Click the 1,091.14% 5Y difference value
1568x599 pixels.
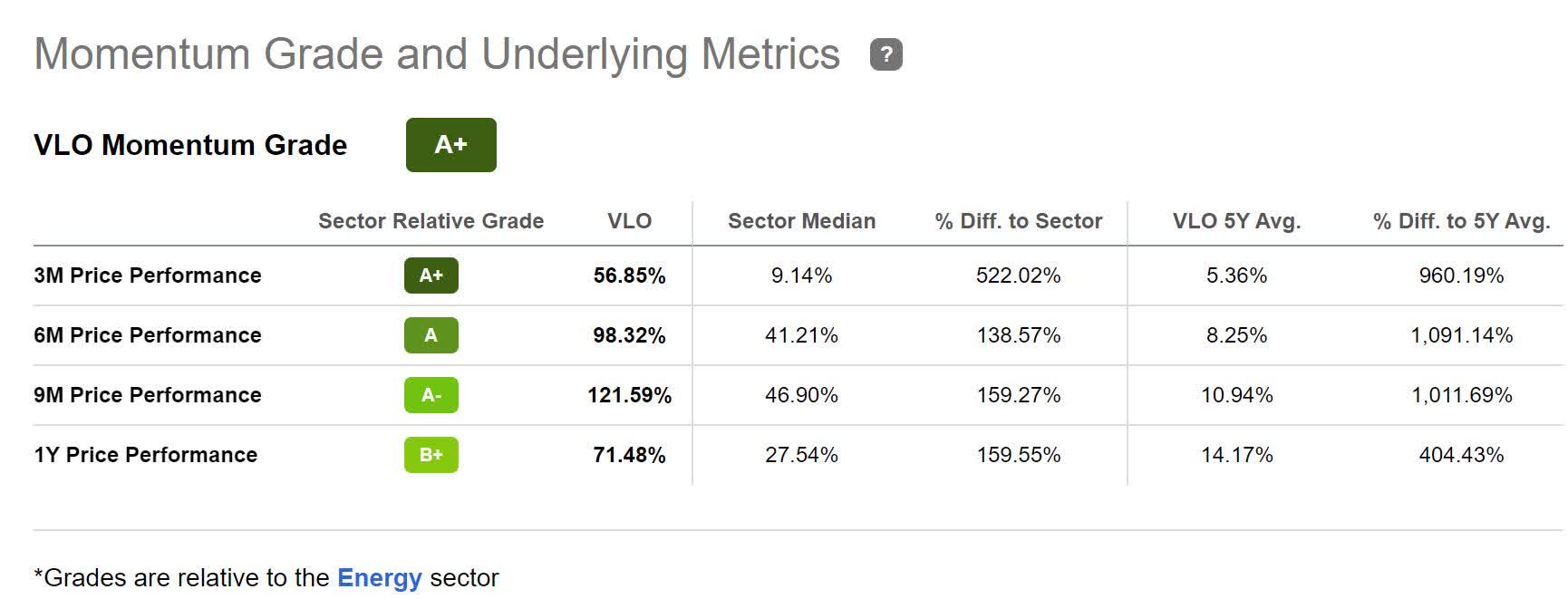click(x=1461, y=335)
